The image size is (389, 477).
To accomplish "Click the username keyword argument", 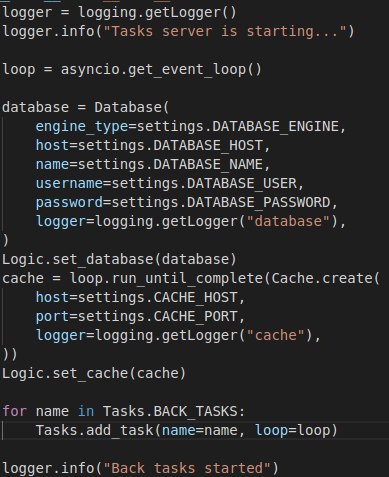I will (69, 184).
